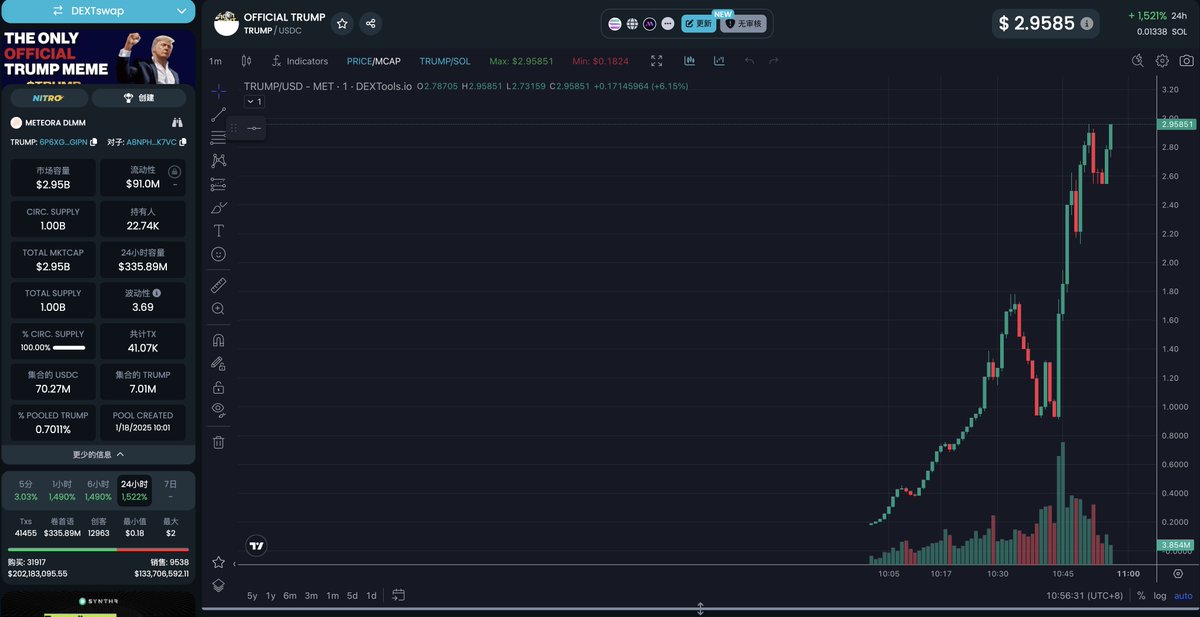Open the more social links ellipsis
1200x617 pixels.
tap(668, 23)
